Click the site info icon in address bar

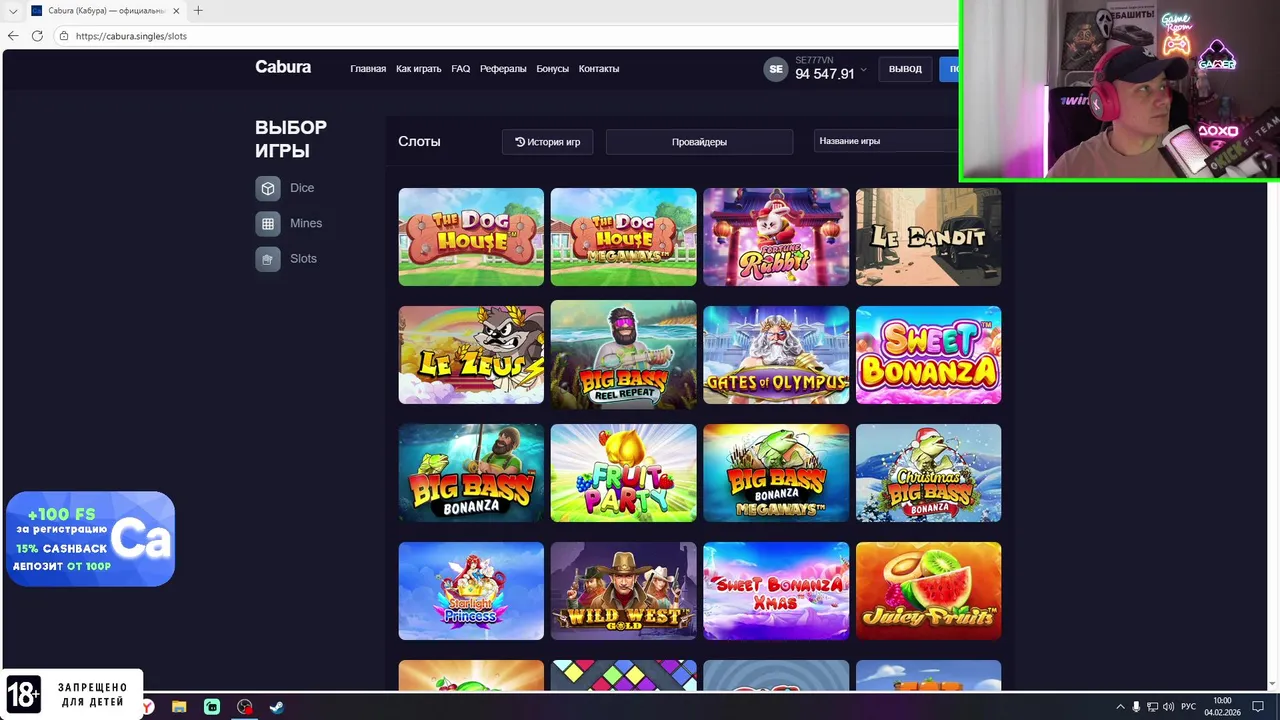(x=64, y=36)
